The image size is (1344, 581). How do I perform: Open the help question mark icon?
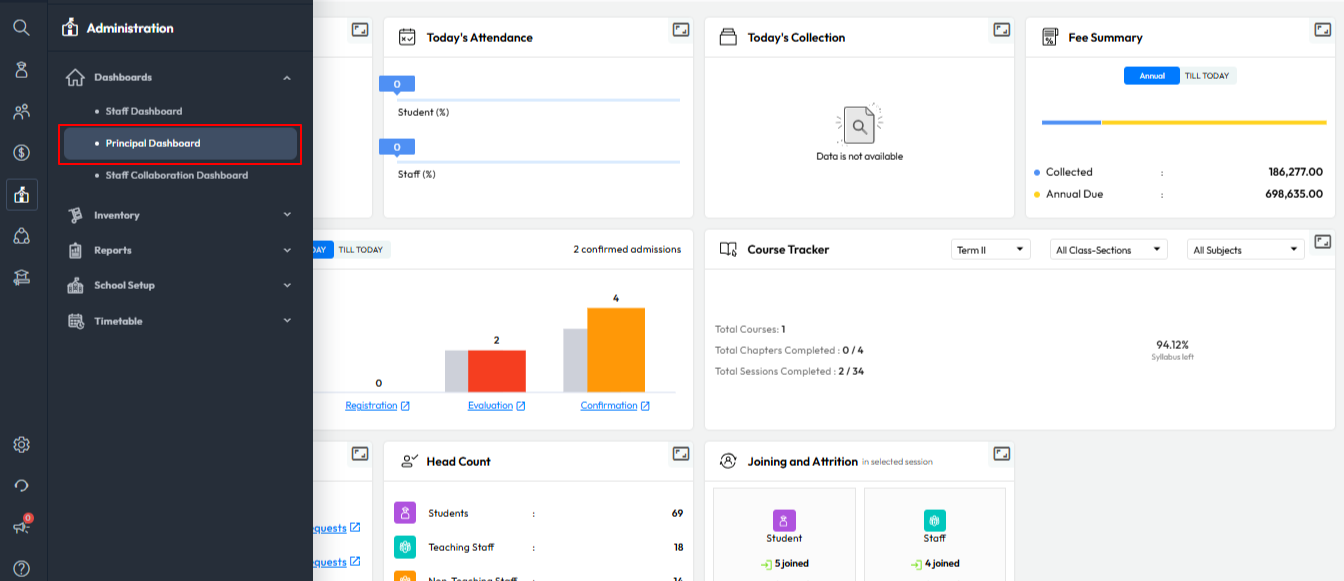pos(21,568)
